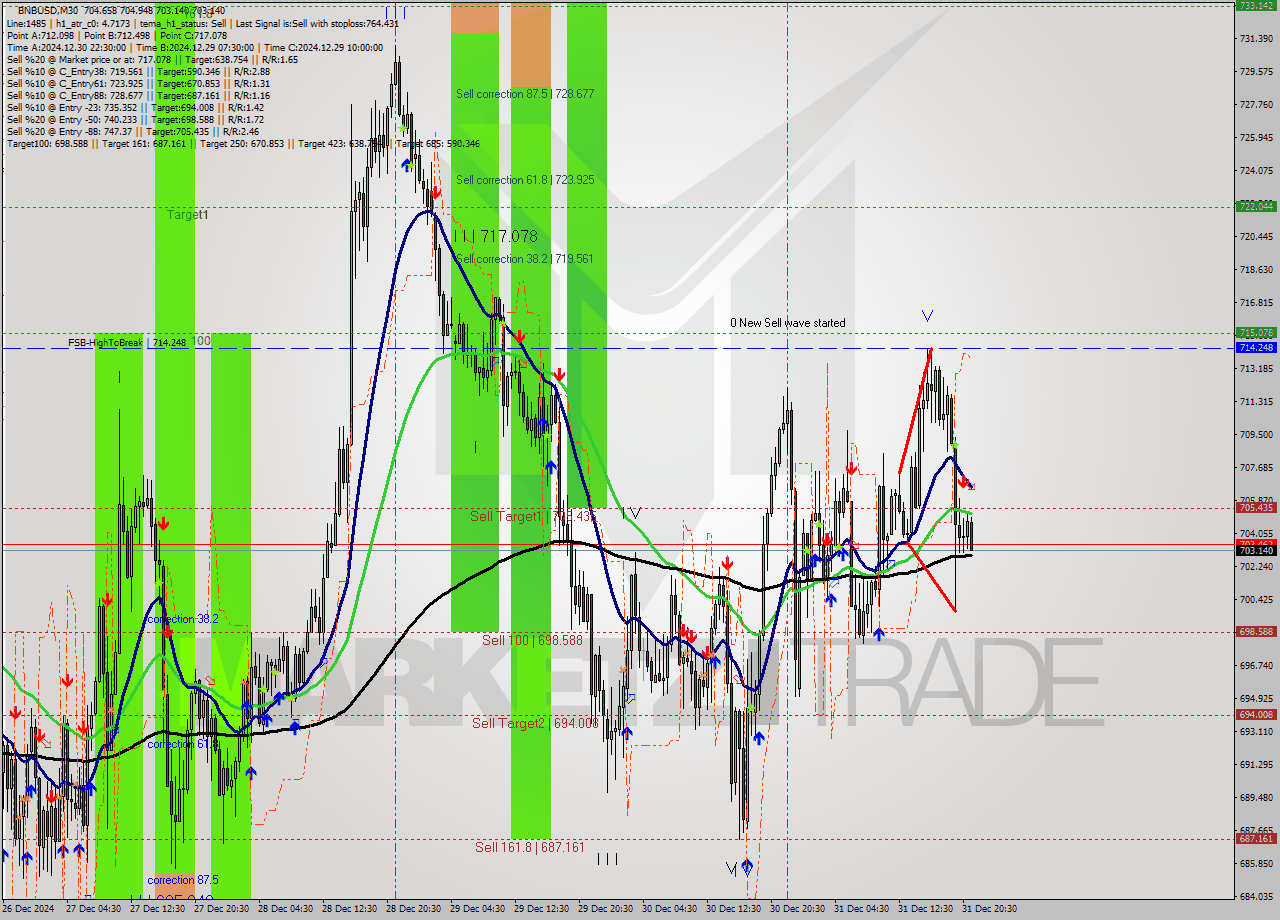Click the 'Time A:2024.12.30 22:30:00' text
Screen dimensions: 1280x920
66,47
